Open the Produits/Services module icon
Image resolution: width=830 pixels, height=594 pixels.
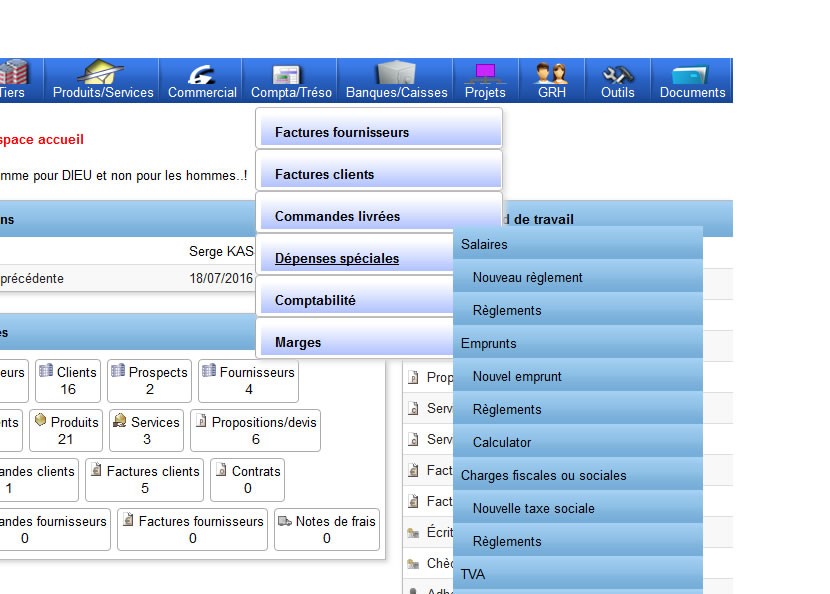(101, 71)
